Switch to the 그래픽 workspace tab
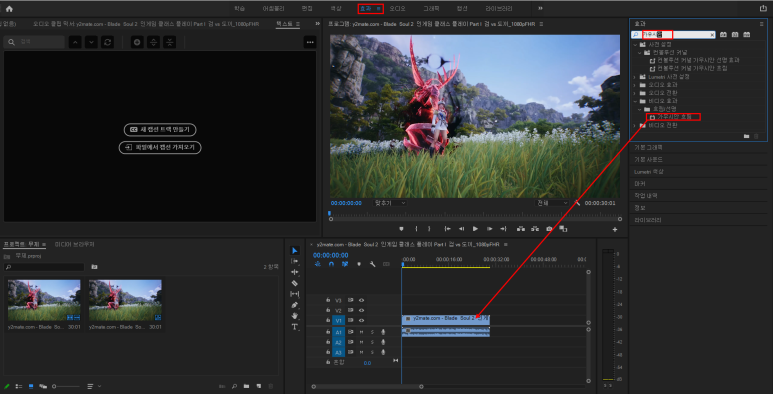 click(431, 8)
